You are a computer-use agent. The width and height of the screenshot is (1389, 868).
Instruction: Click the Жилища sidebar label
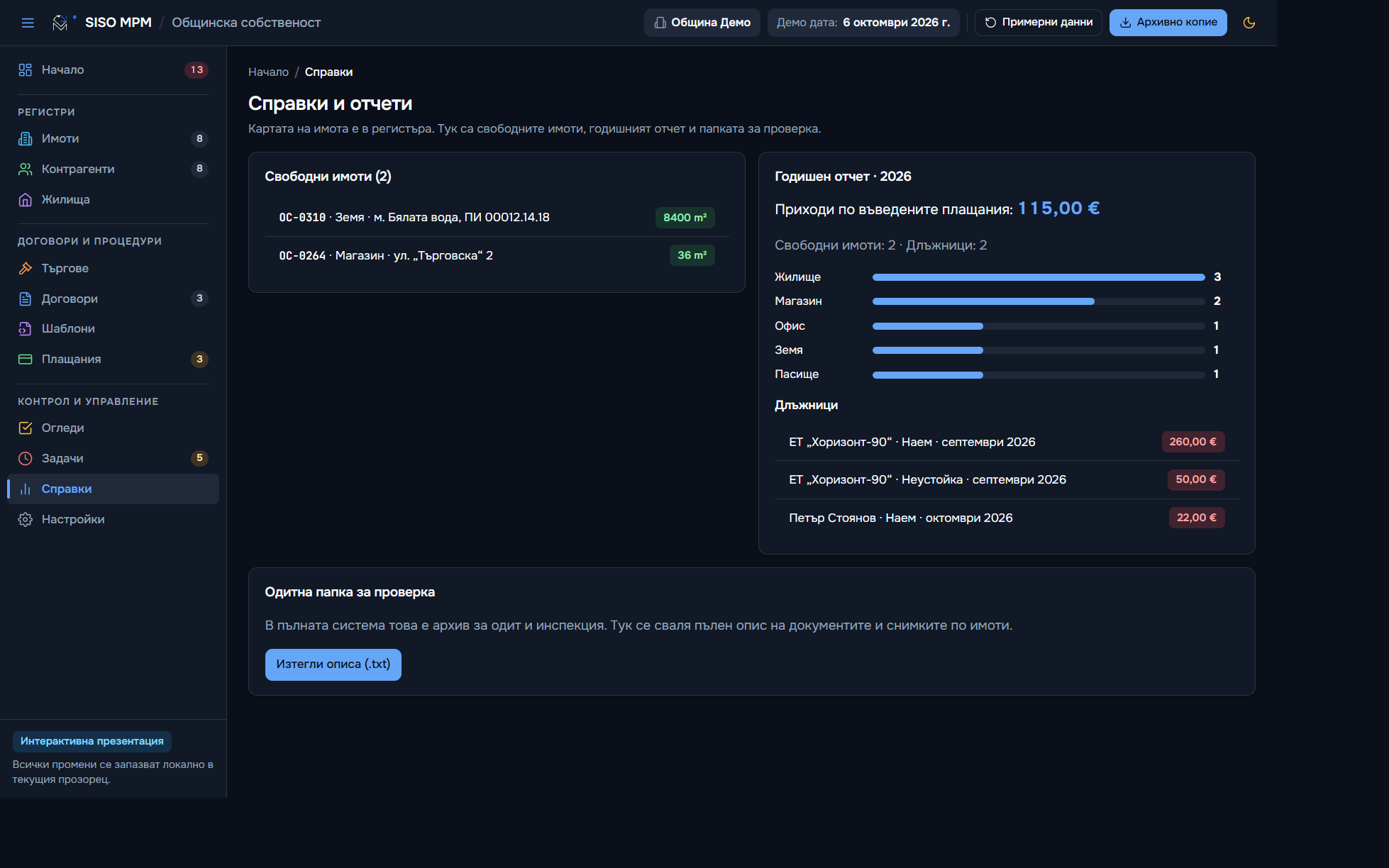coord(65,199)
